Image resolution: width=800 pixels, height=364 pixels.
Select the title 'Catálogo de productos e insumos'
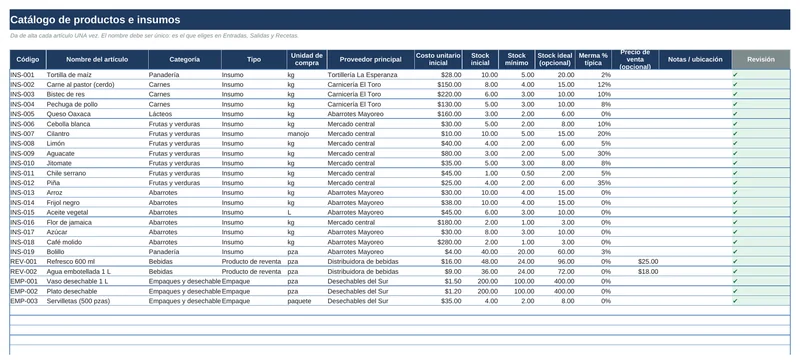coord(95,20)
